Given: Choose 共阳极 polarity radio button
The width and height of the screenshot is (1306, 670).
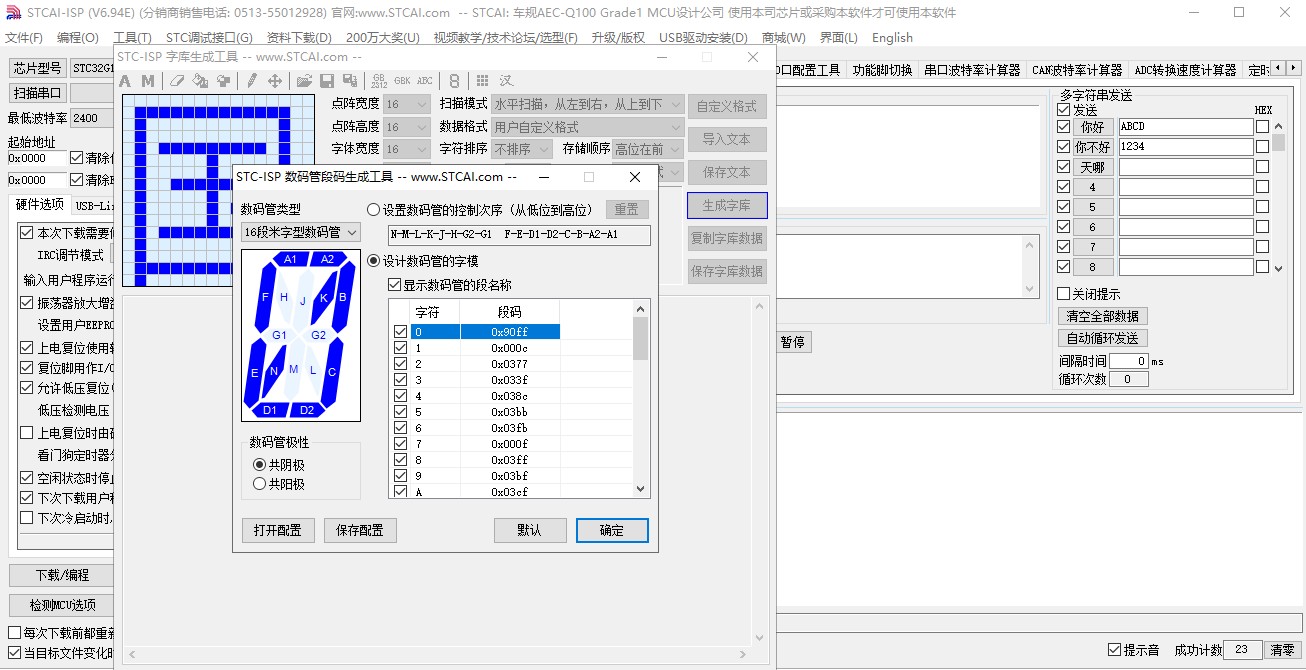Looking at the screenshot, I should [260, 484].
